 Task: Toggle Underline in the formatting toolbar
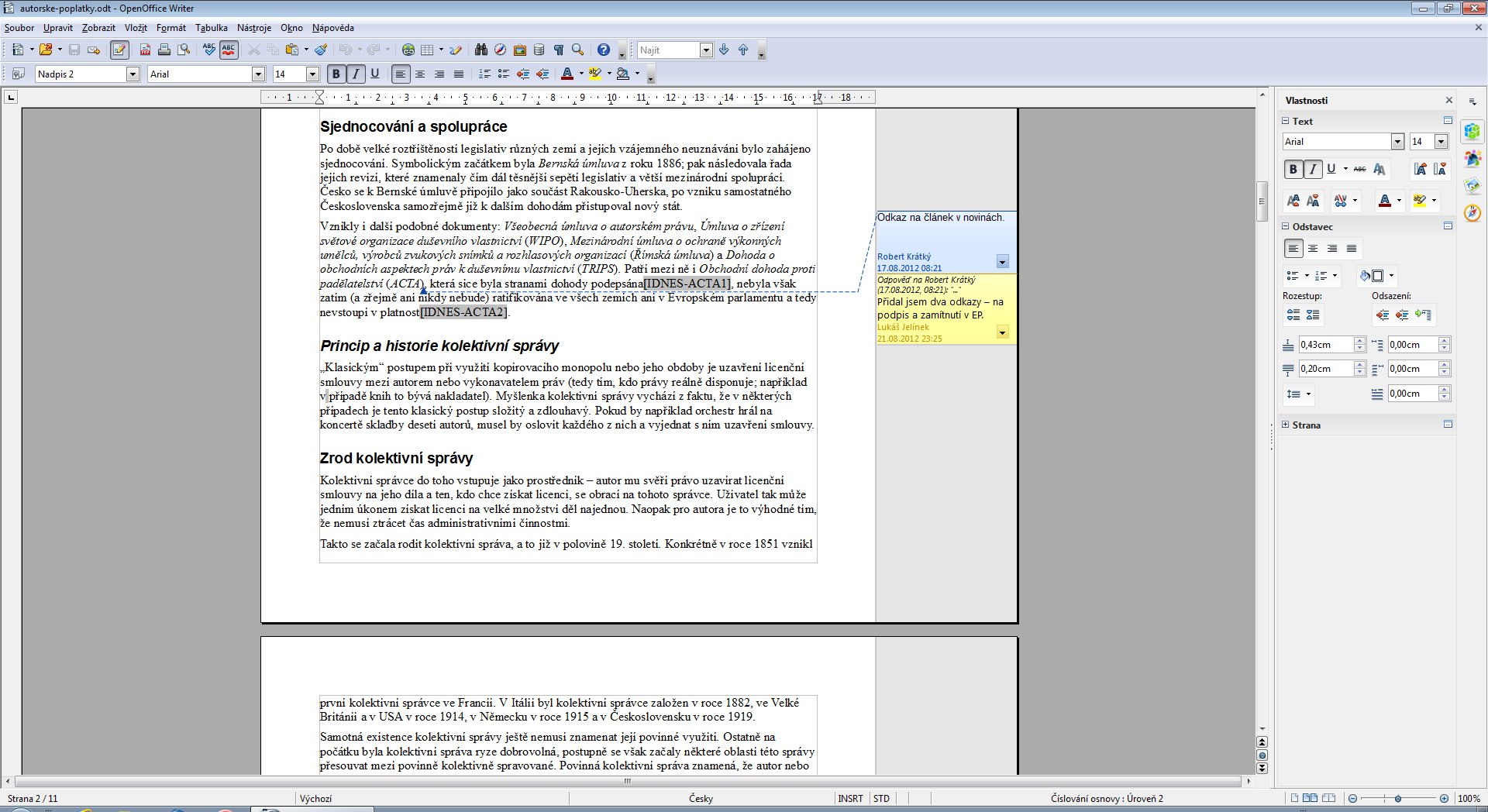coord(375,74)
